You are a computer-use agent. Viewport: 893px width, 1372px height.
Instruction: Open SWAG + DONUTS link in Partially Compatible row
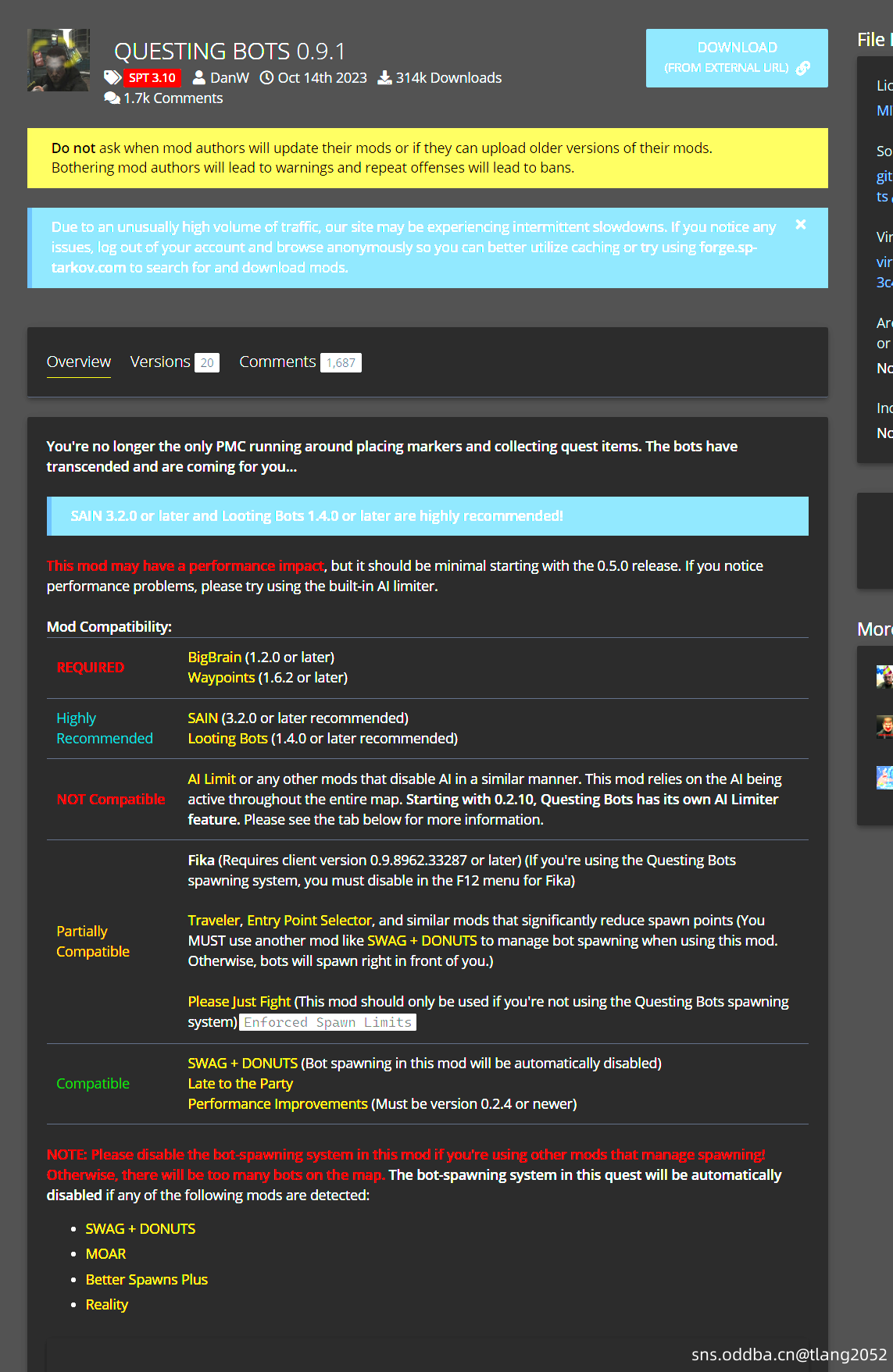point(422,940)
